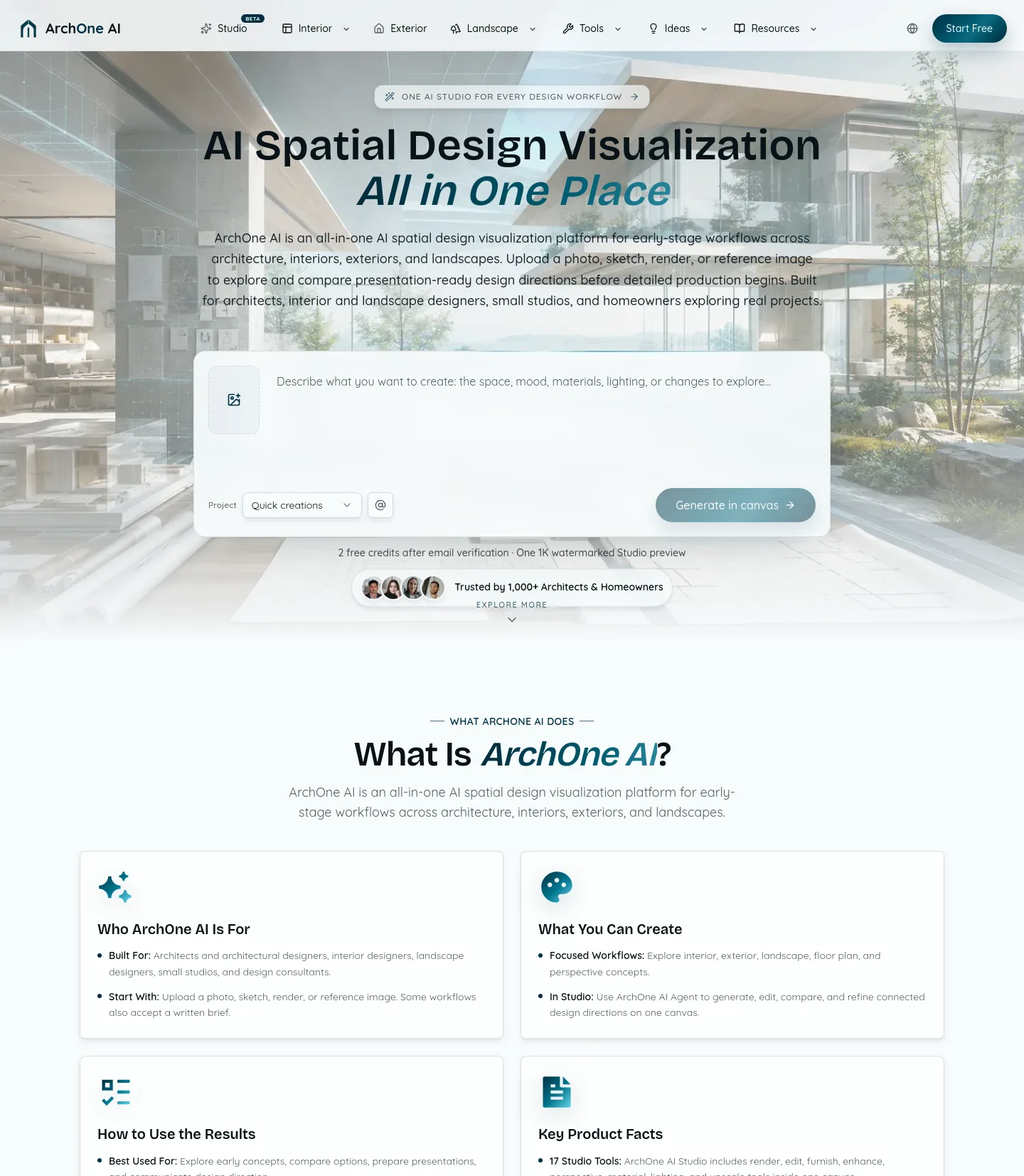Click the Resources label in the navbar
The width and height of the screenshot is (1024, 1176).
coord(775,28)
